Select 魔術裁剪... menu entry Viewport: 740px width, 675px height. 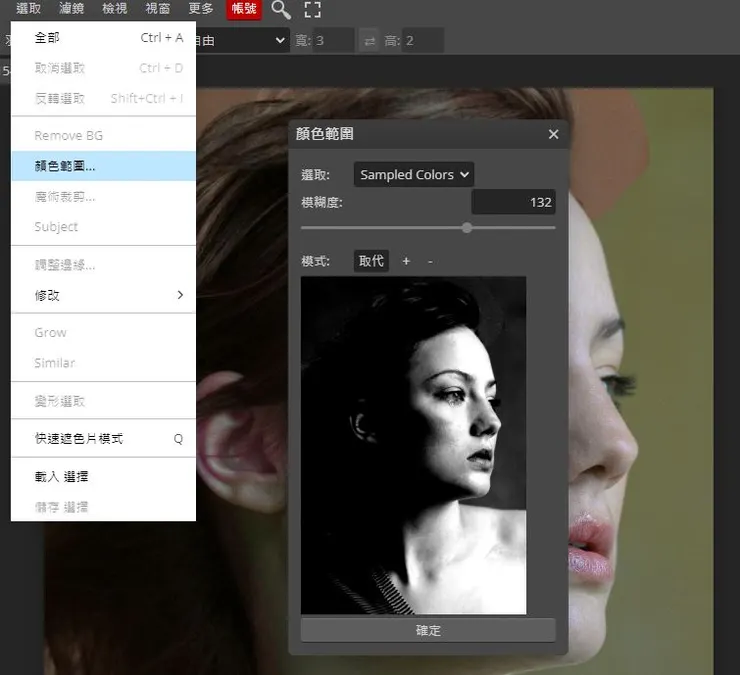[x=103, y=196]
